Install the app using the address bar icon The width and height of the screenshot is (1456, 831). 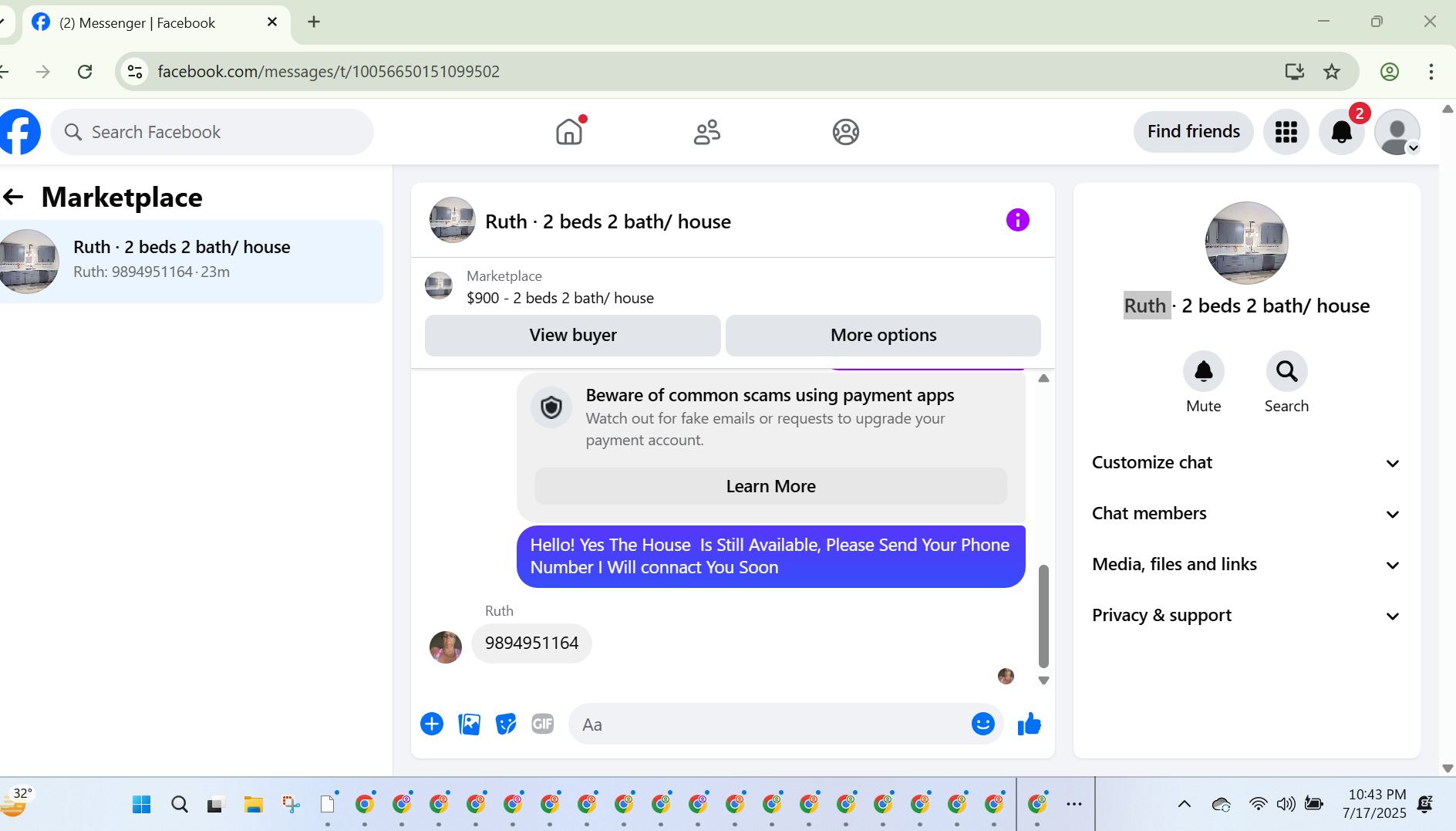[1295, 72]
